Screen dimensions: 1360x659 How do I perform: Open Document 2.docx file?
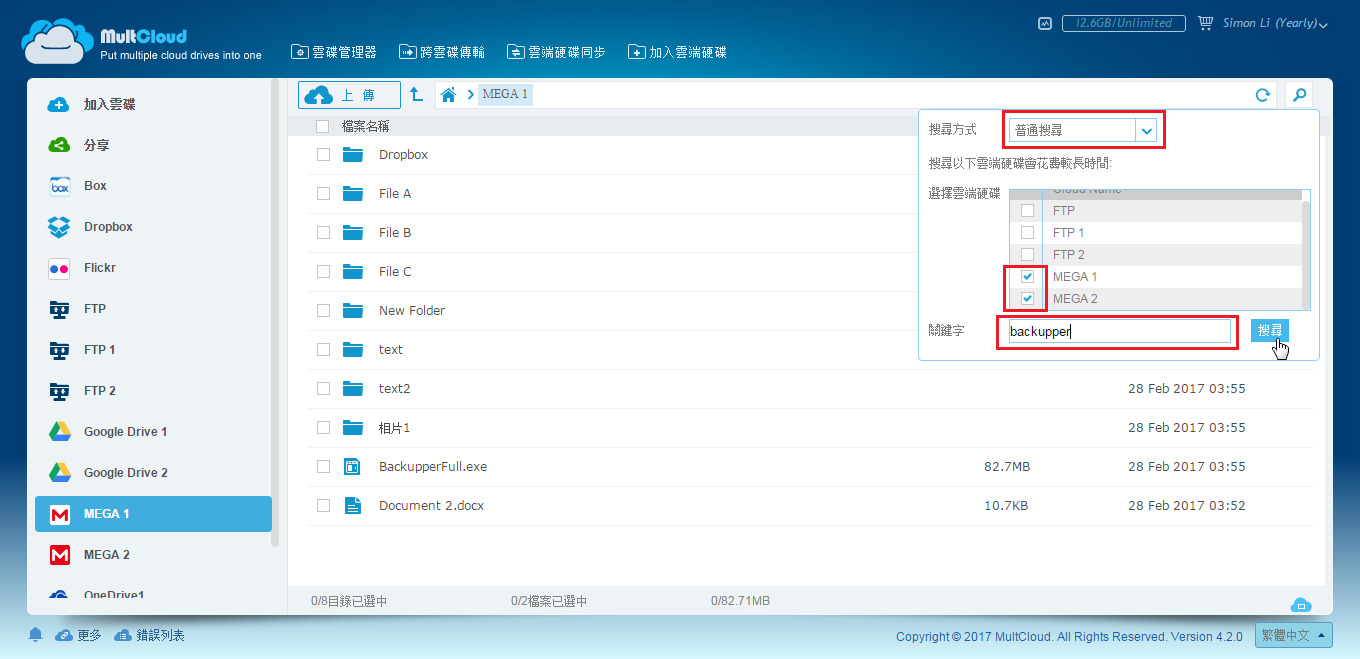431,505
